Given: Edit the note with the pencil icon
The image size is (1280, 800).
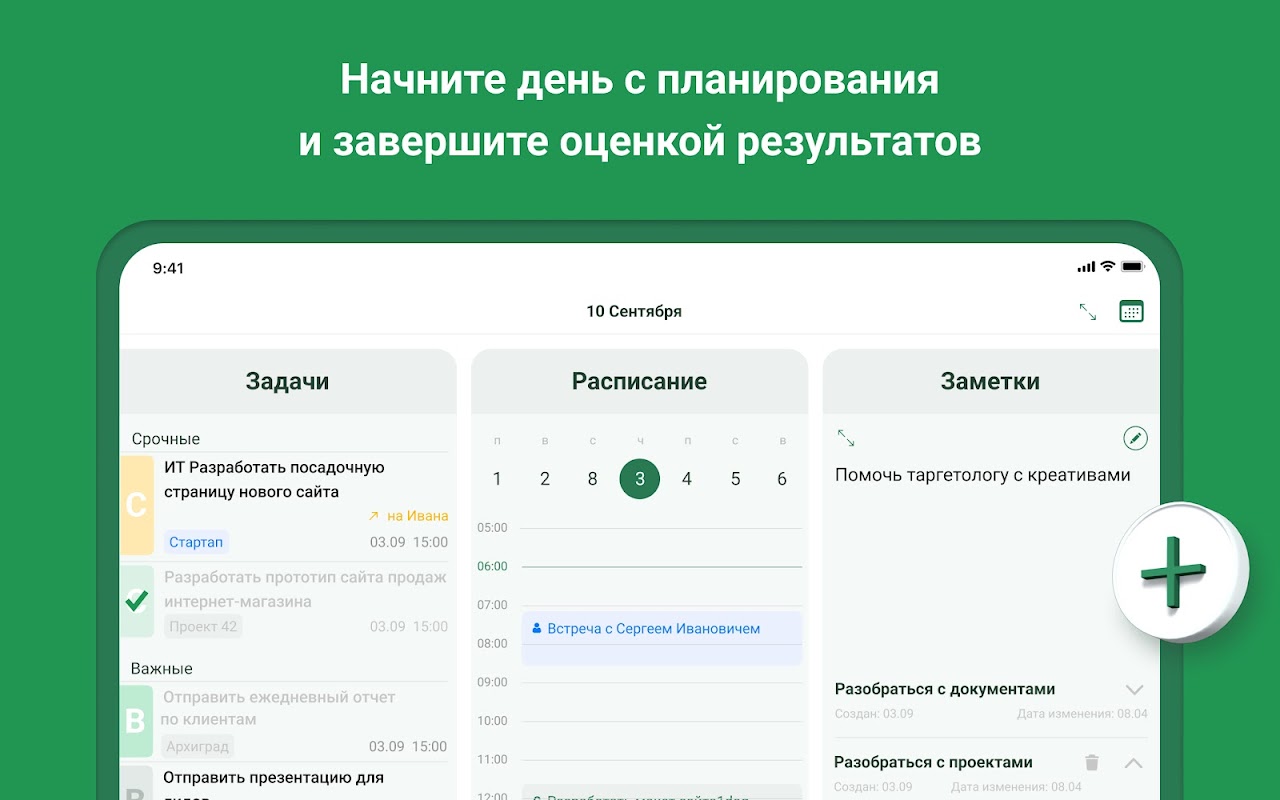Looking at the screenshot, I should tap(1135, 438).
